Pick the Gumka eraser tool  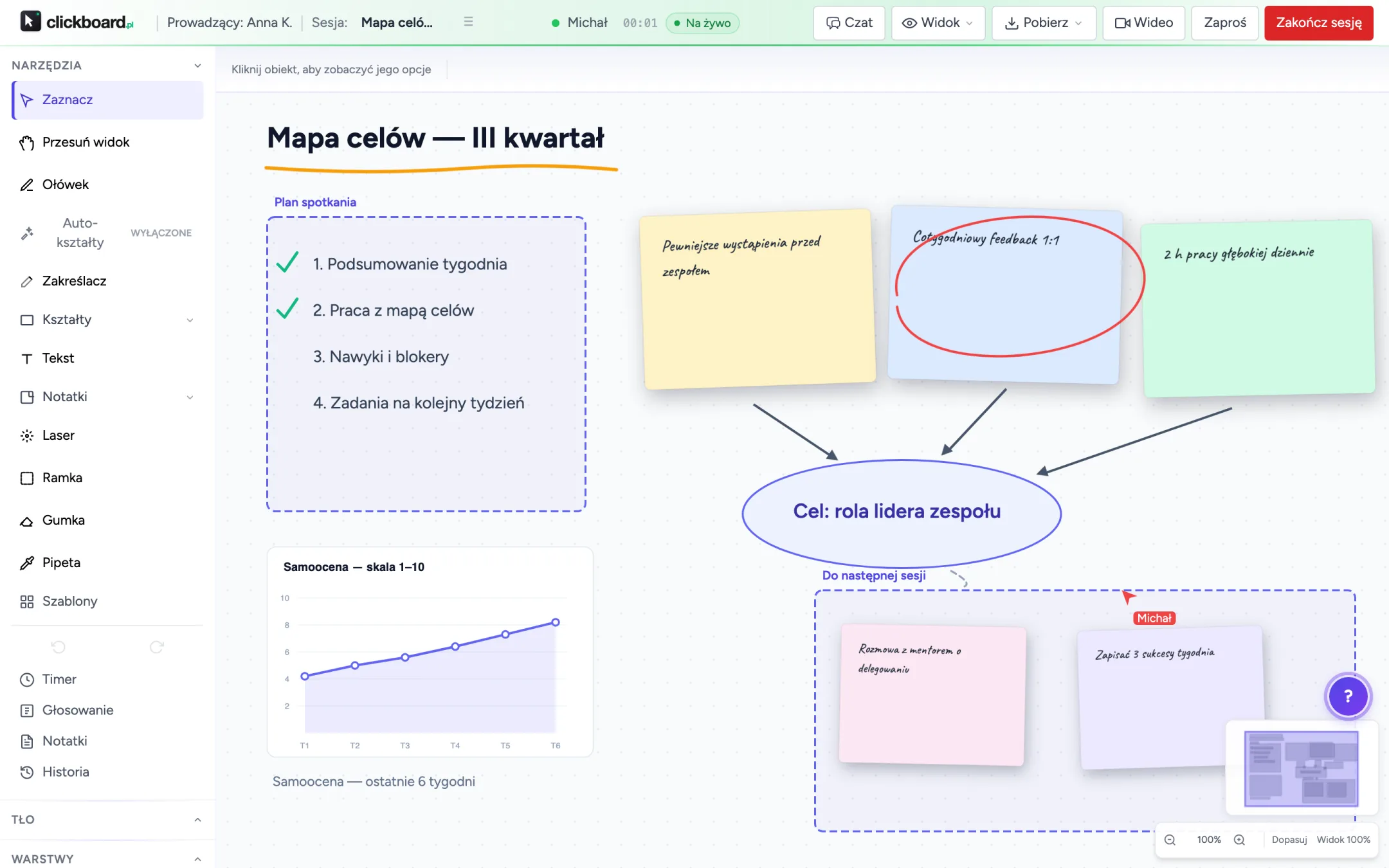tap(107, 520)
